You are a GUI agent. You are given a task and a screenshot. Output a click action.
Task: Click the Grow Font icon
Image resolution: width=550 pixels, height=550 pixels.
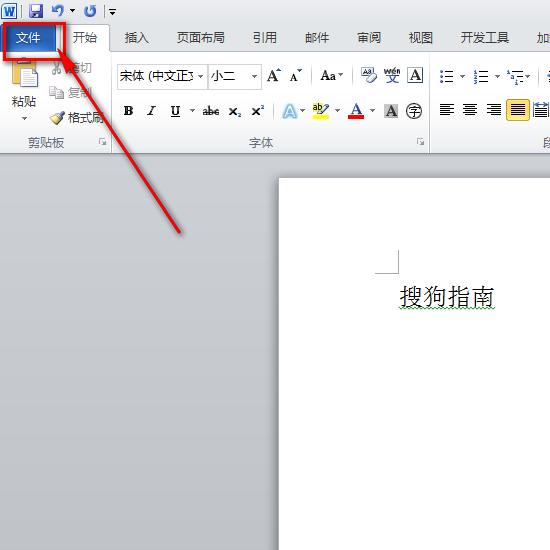(x=274, y=75)
